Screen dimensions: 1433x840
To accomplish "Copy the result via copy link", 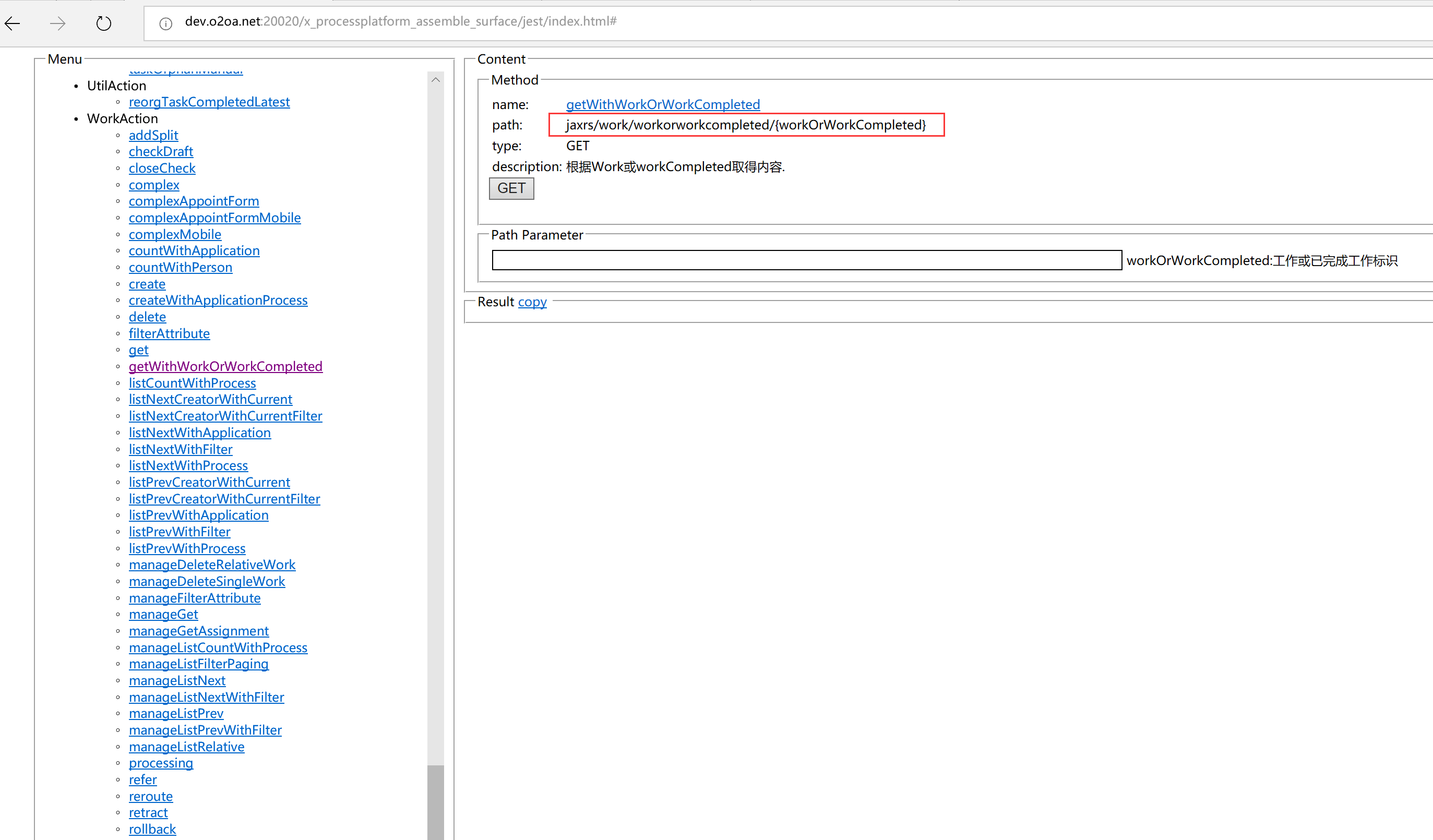I will (x=532, y=302).
